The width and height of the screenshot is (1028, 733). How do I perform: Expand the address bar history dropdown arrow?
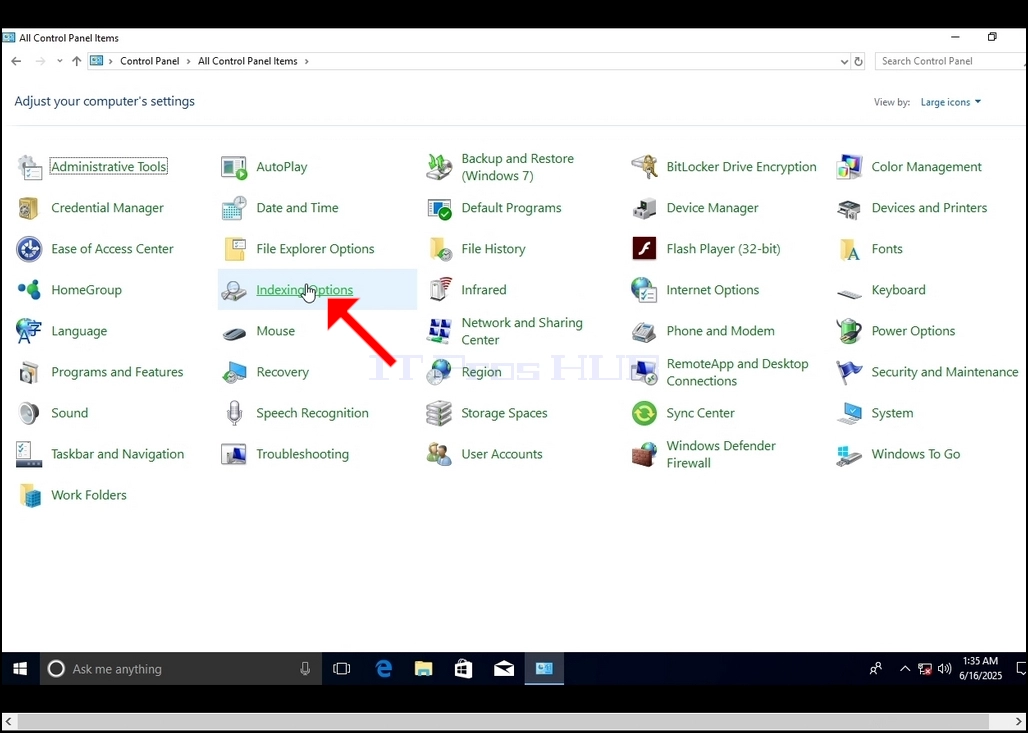[844, 62]
